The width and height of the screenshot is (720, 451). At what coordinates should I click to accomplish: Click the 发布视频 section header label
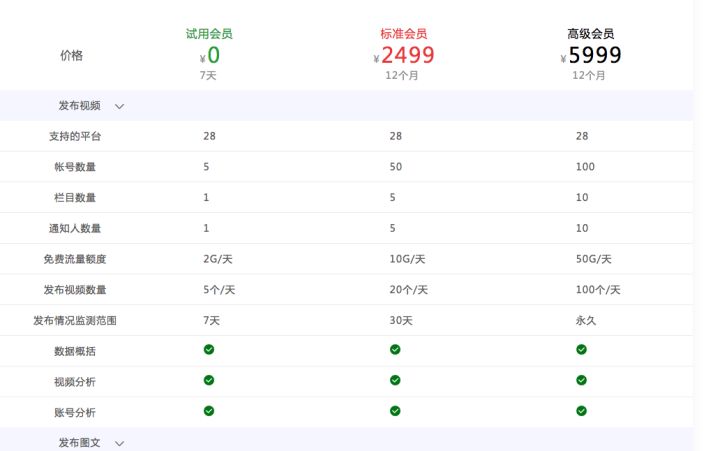point(79,106)
